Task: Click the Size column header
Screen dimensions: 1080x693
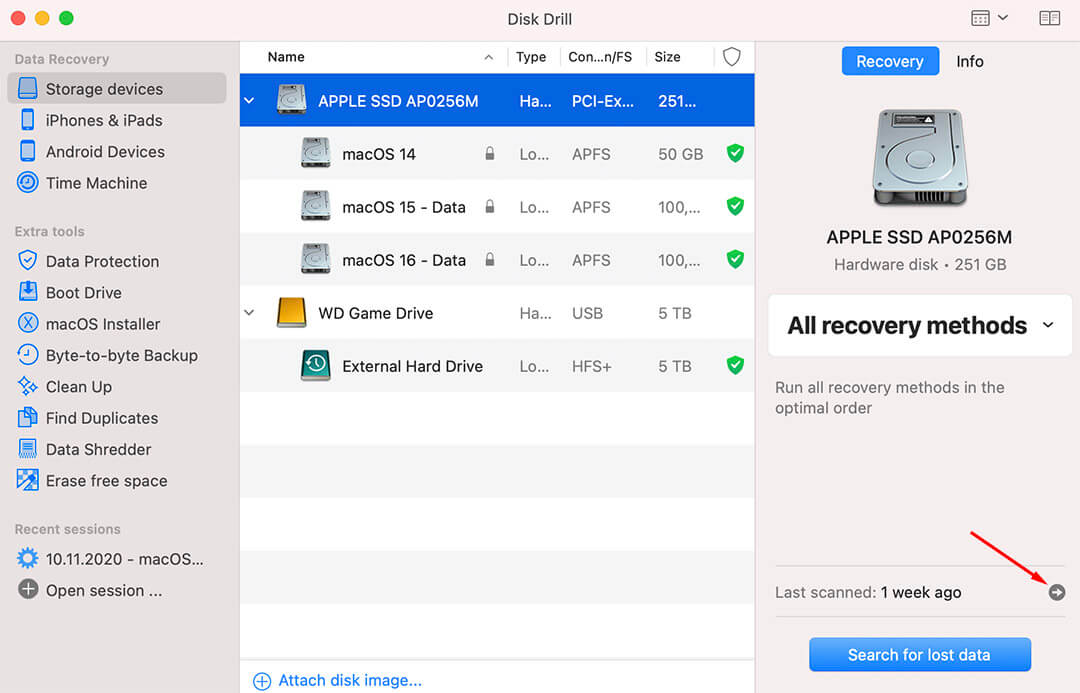Action: (667, 57)
